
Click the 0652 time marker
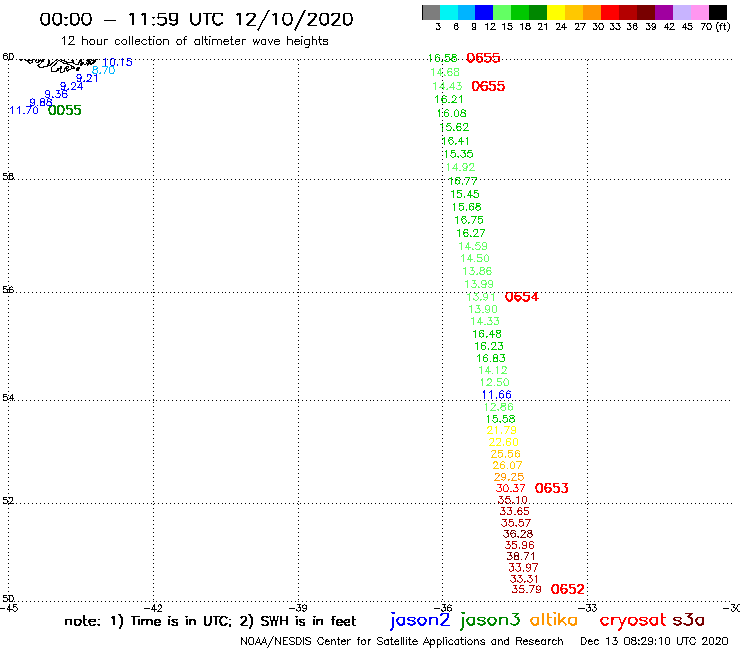[x=567, y=589]
